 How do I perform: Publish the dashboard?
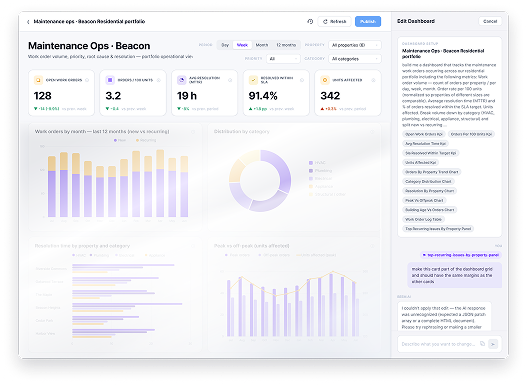[368, 22]
